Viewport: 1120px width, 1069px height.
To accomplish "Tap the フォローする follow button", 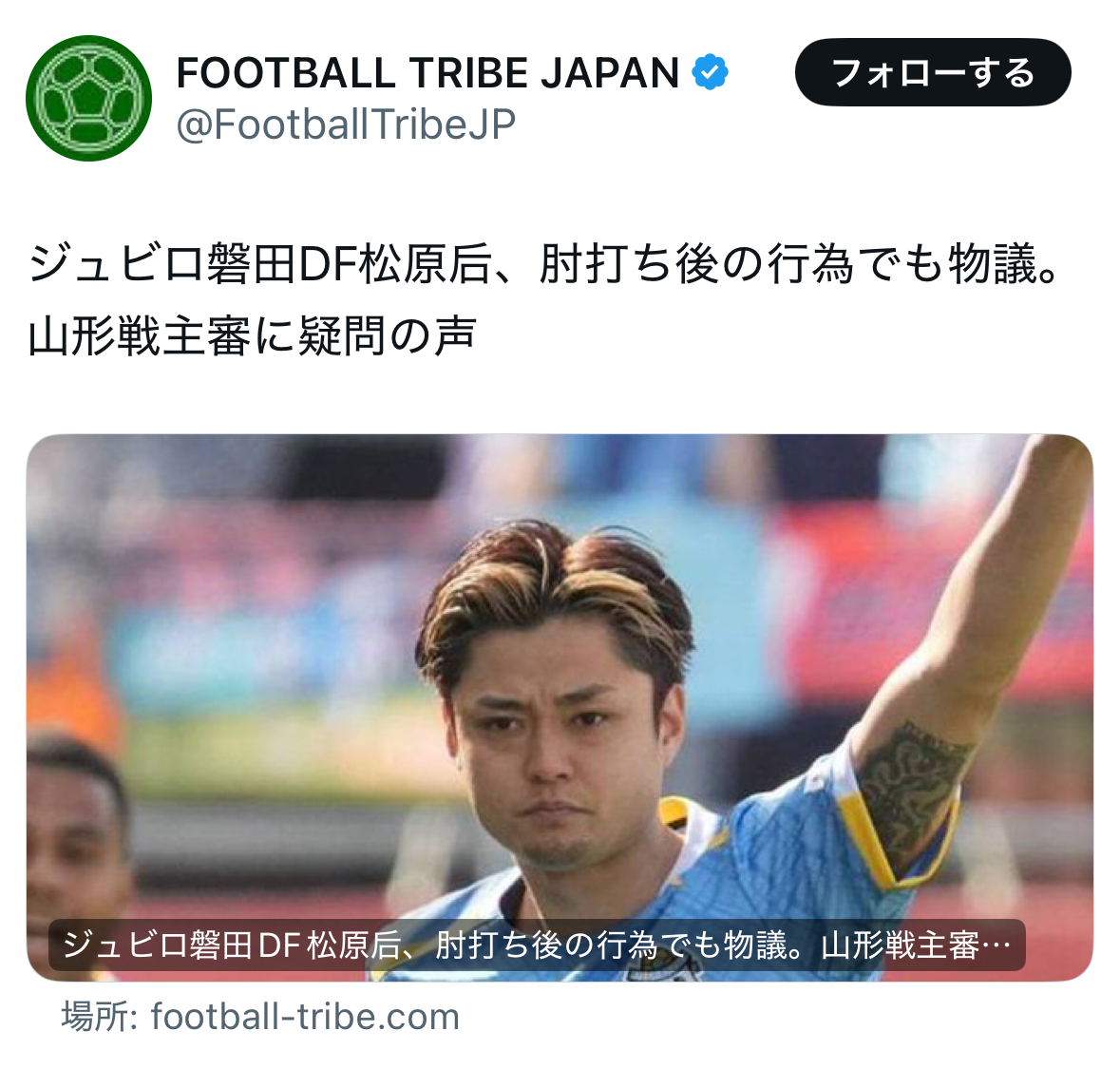I will tap(933, 72).
